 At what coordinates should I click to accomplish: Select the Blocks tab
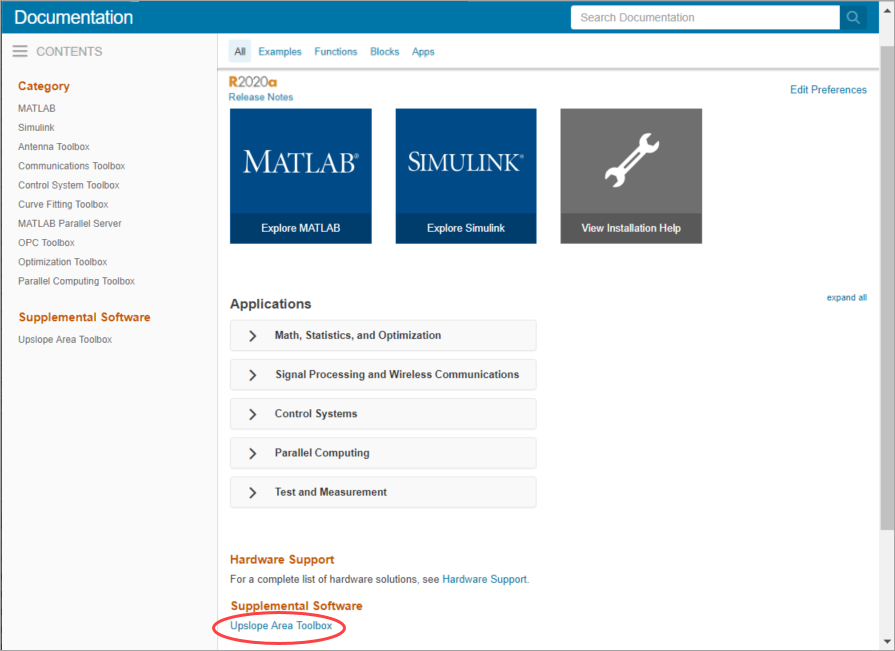coord(385,51)
